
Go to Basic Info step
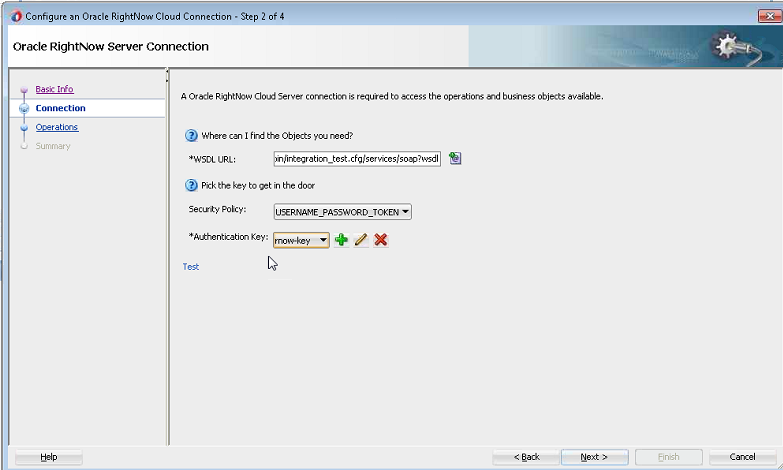pyautogui.click(x=54, y=89)
